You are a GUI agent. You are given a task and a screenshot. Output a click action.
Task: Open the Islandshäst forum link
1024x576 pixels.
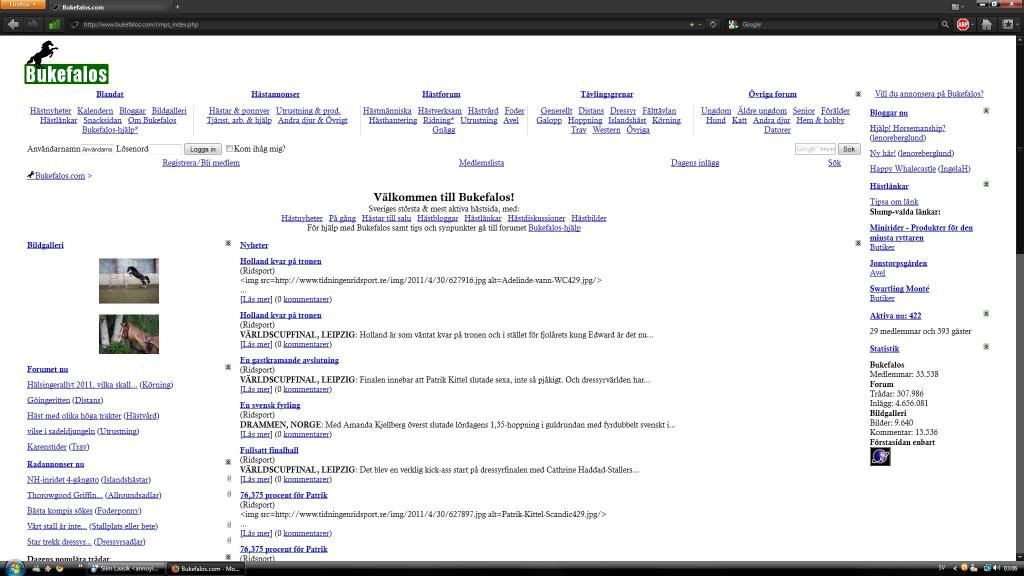(x=627, y=120)
